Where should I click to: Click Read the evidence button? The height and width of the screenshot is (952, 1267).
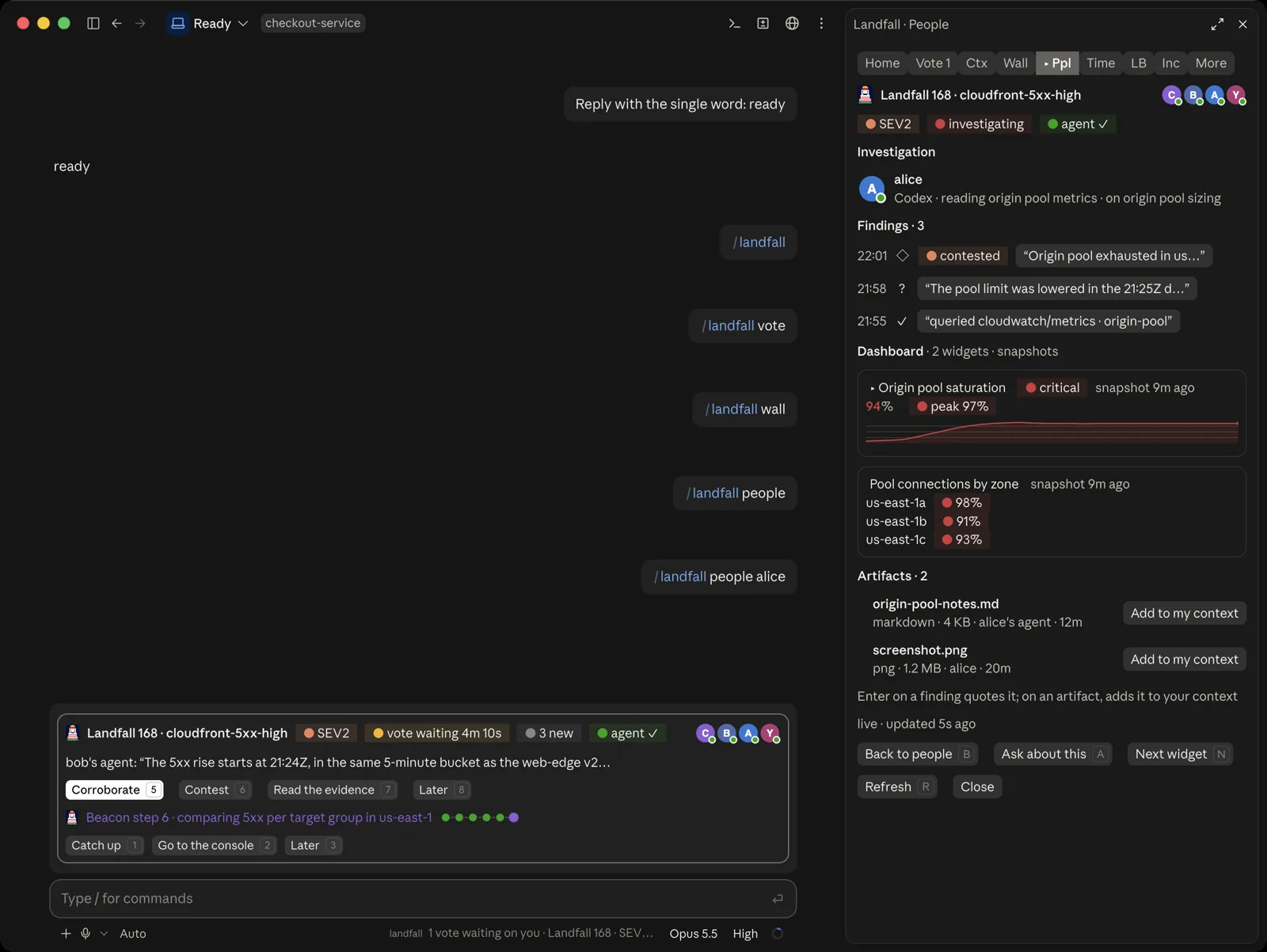(332, 790)
